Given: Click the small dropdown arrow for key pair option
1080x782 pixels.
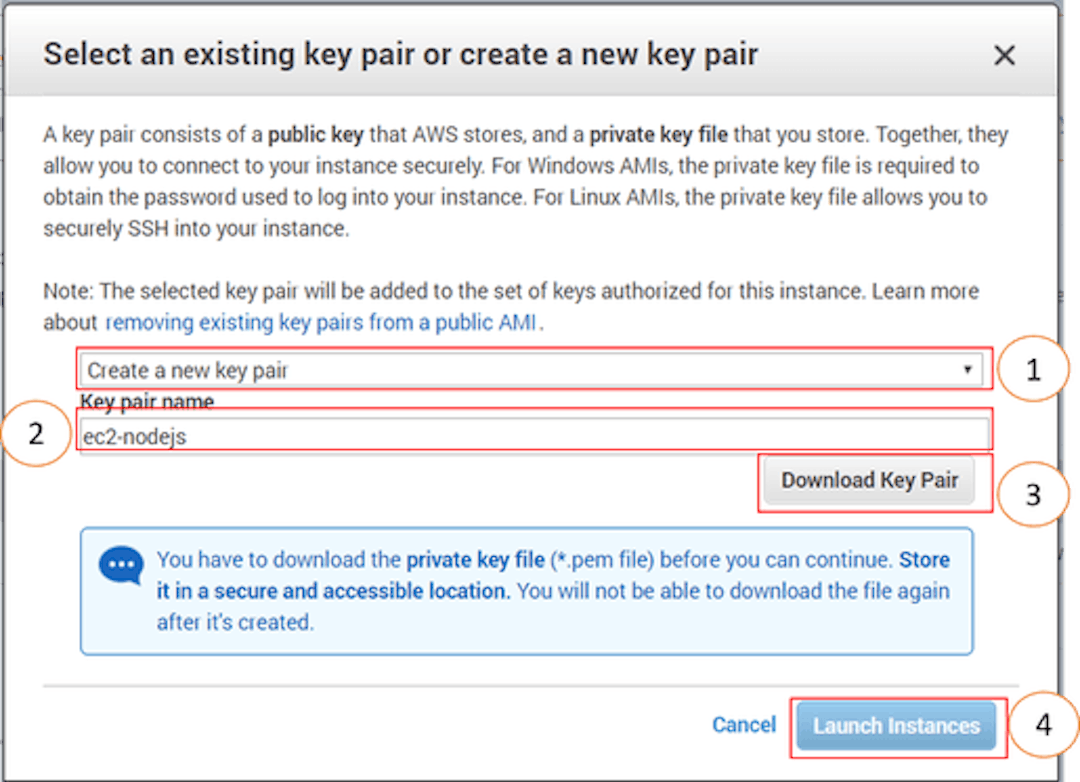Looking at the screenshot, I should (968, 369).
